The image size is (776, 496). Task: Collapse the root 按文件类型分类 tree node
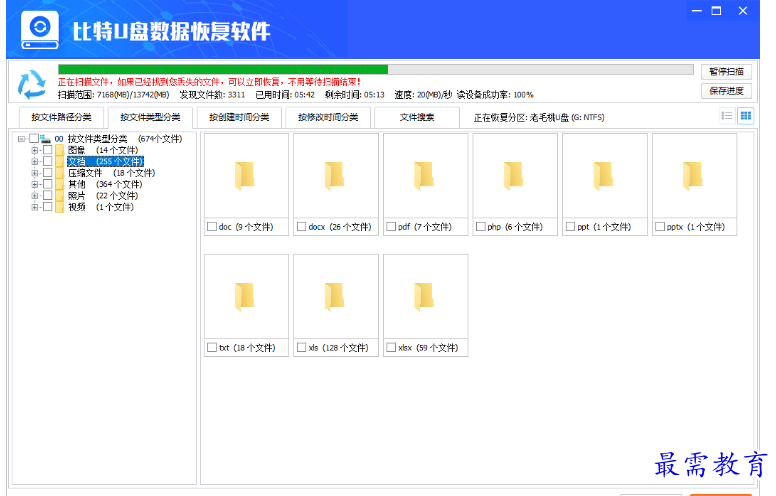coord(21,139)
